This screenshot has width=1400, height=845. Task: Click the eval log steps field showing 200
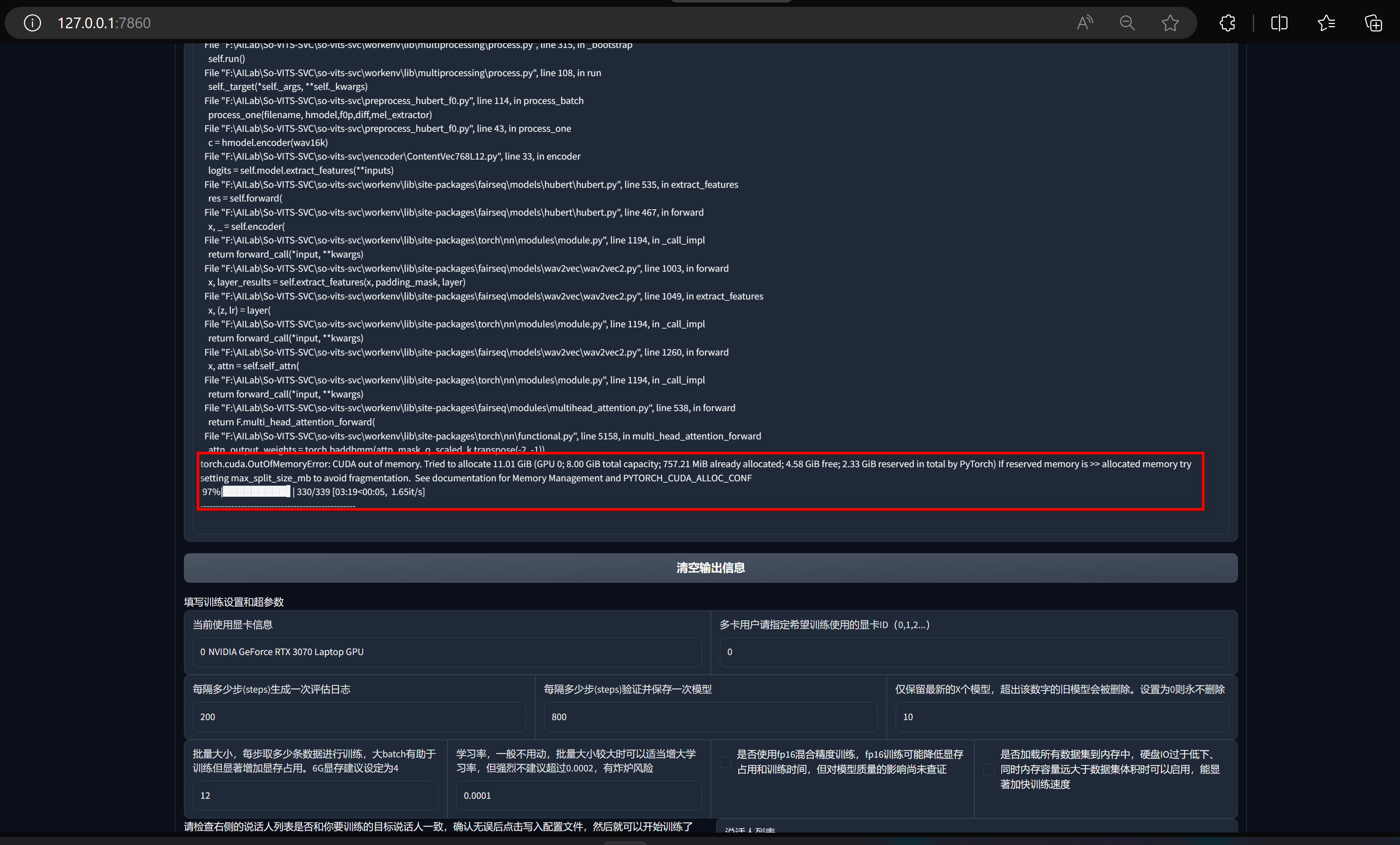(x=359, y=717)
